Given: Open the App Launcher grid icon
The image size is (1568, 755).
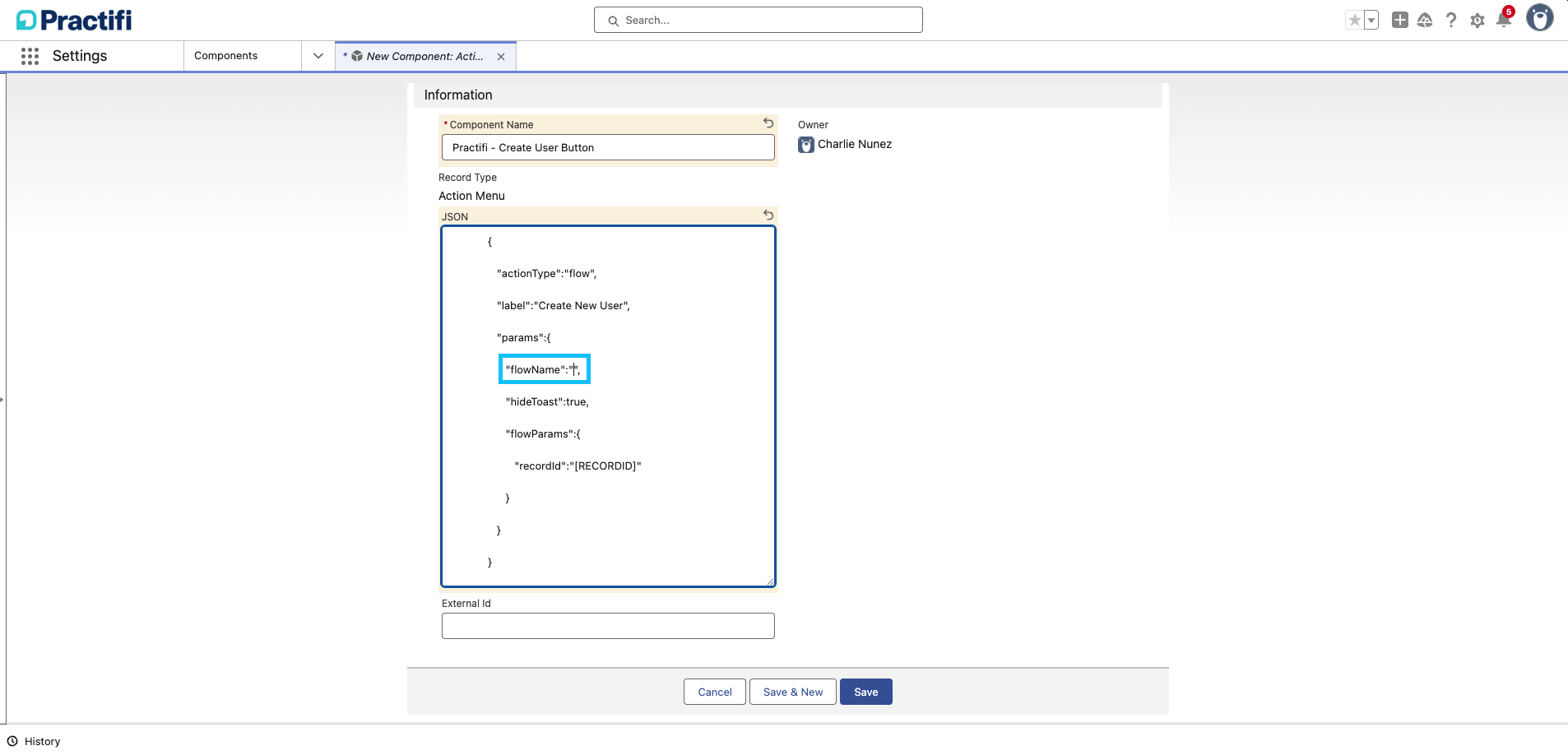Looking at the screenshot, I should (30, 56).
